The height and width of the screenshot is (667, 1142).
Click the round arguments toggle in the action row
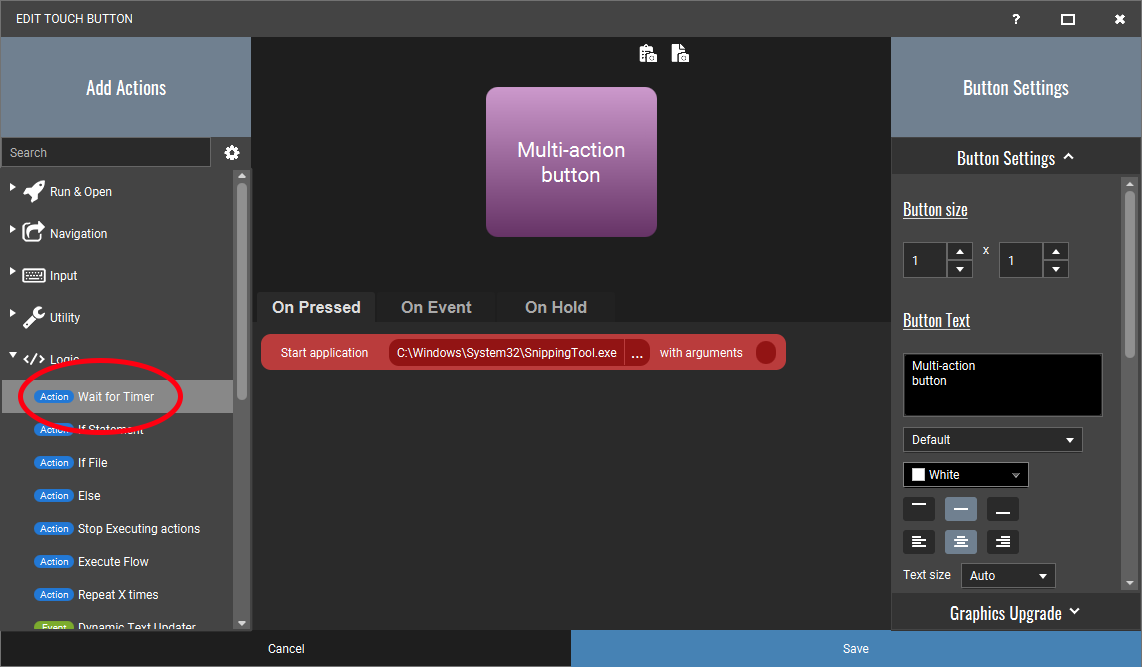(x=766, y=352)
